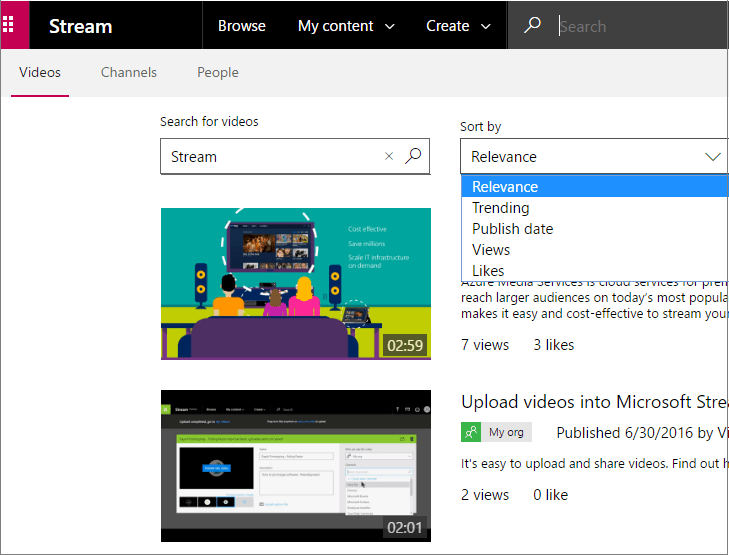Collapse the Sort by Relevance combo box

(594, 156)
